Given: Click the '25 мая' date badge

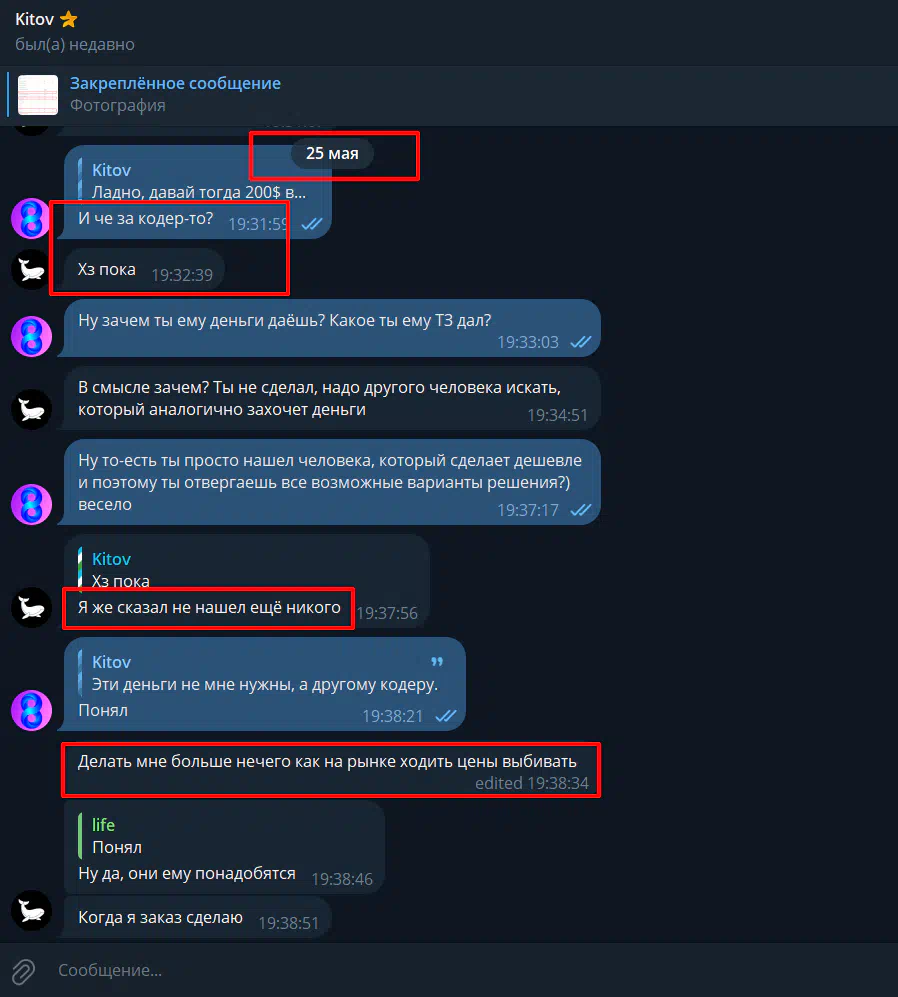Looking at the screenshot, I should pos(332,154).
